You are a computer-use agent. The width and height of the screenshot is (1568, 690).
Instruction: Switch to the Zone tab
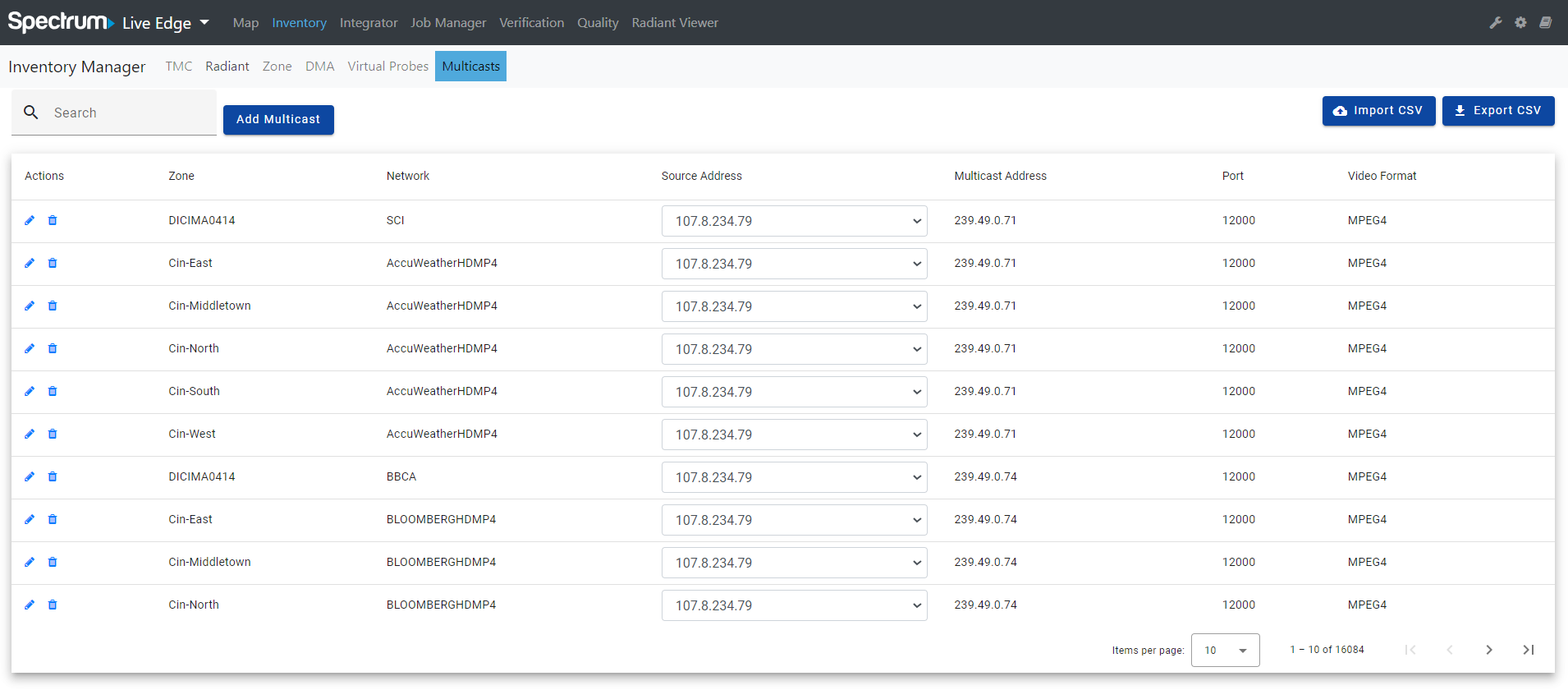pos(277,67)
